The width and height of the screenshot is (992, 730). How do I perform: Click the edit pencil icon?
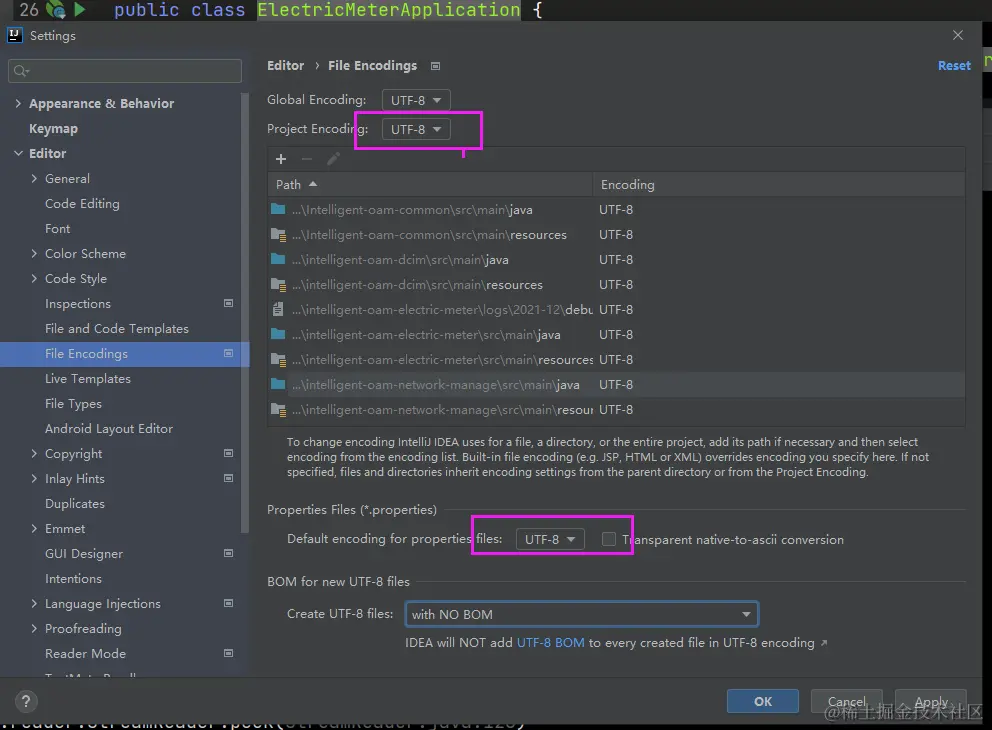333,159
